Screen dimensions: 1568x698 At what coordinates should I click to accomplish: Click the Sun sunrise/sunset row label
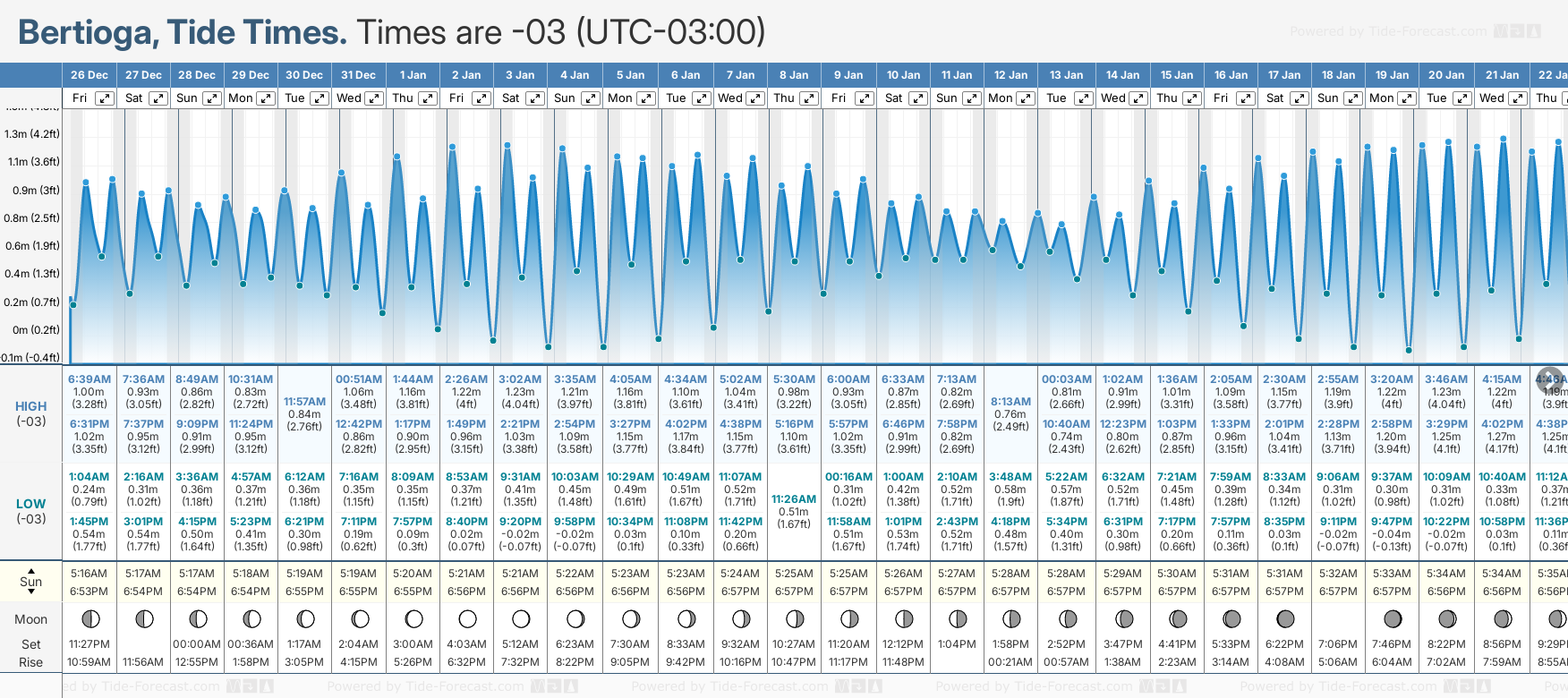tap(31, 582)
